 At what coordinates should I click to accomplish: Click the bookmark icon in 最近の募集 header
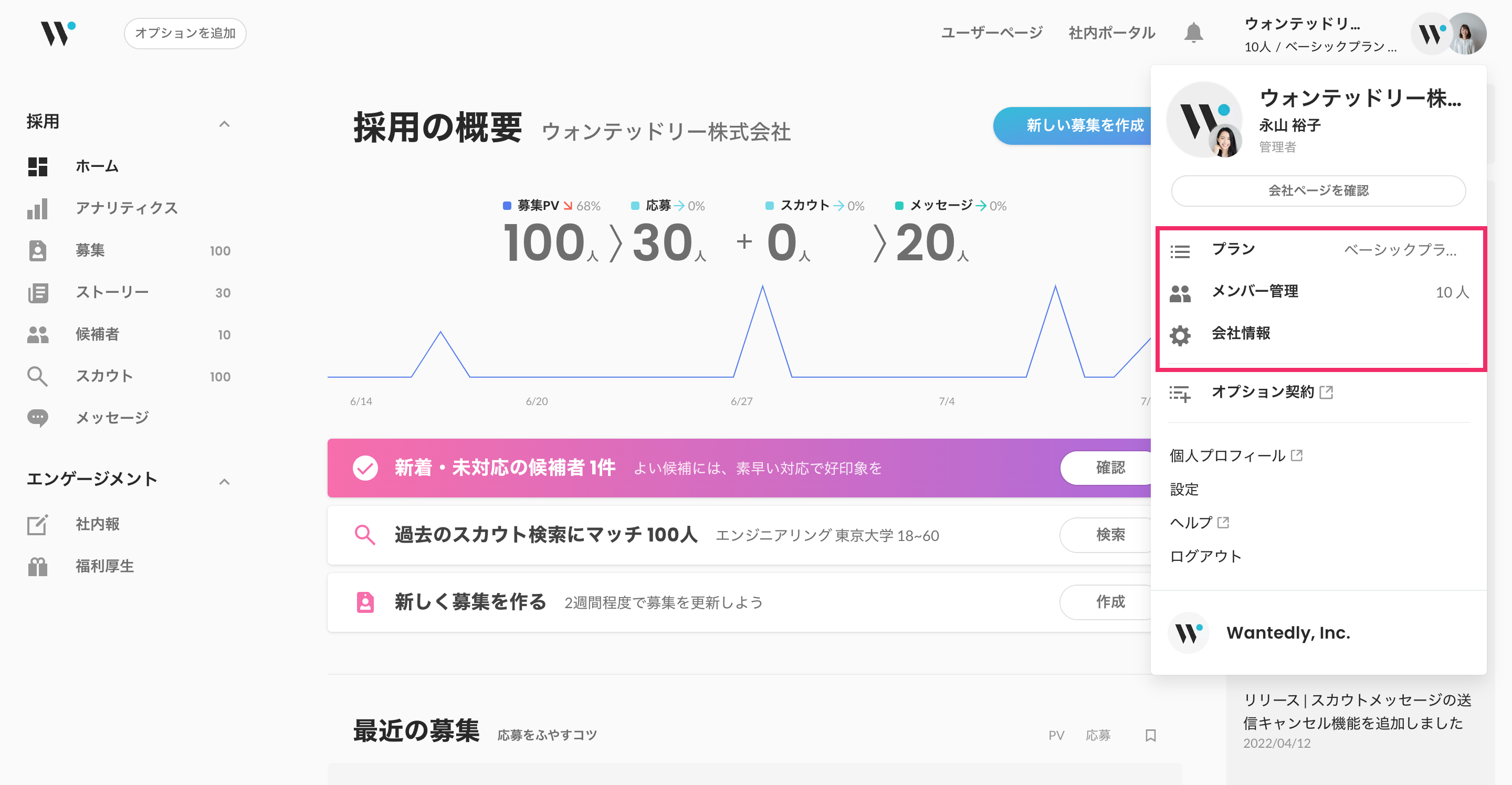(1150, 735)
